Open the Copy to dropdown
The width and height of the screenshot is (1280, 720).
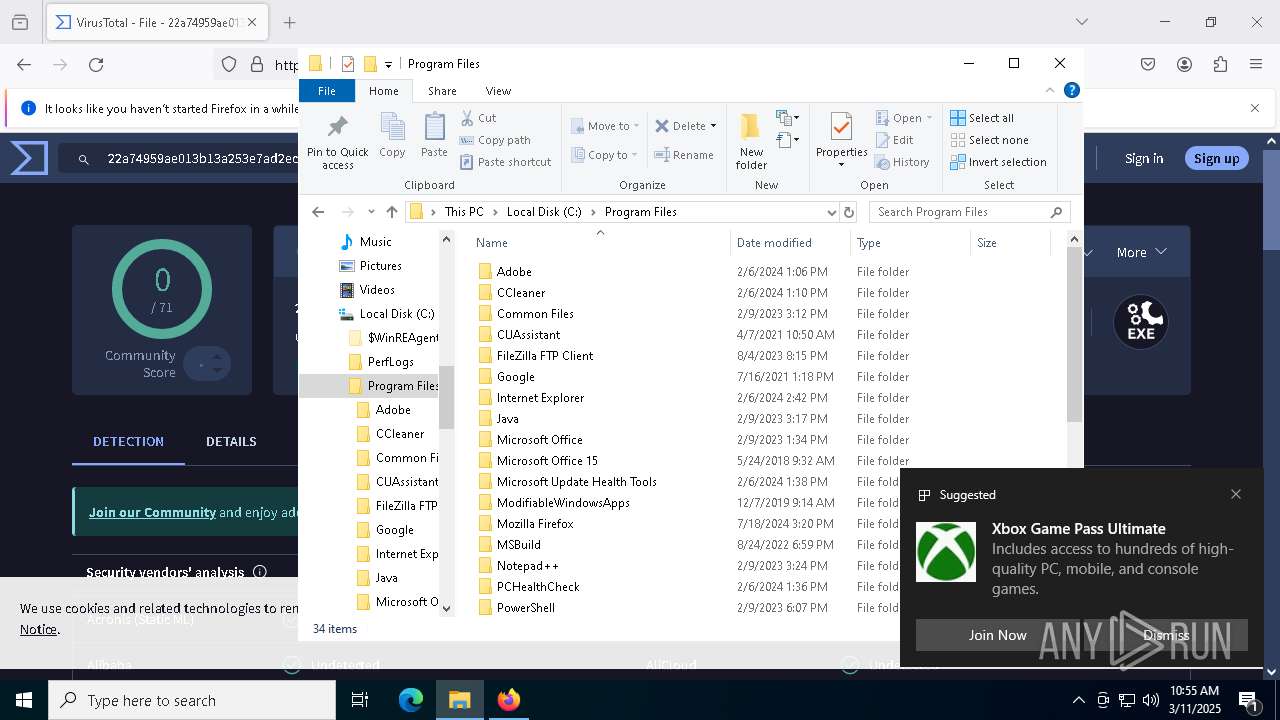(x=605, y=155)
